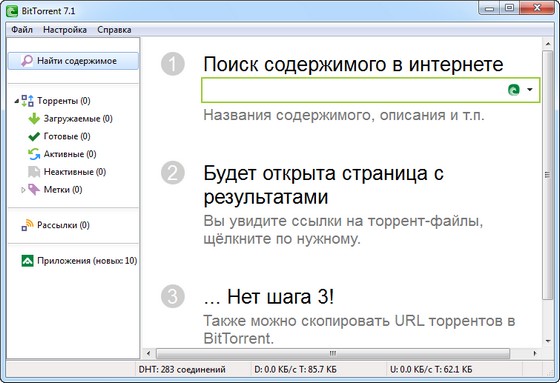Click the green Приложения apps icon

click(28, 261)
